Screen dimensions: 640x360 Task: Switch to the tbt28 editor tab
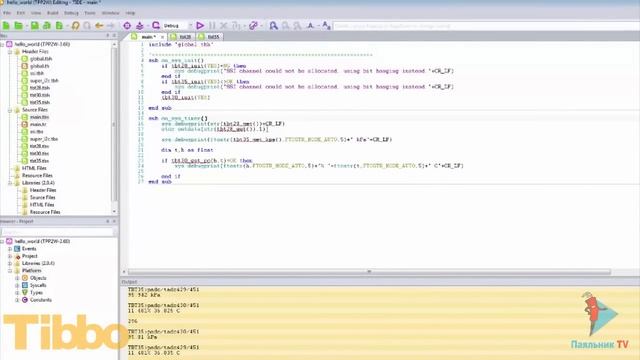pyautogui.click(x=181, y=37)
